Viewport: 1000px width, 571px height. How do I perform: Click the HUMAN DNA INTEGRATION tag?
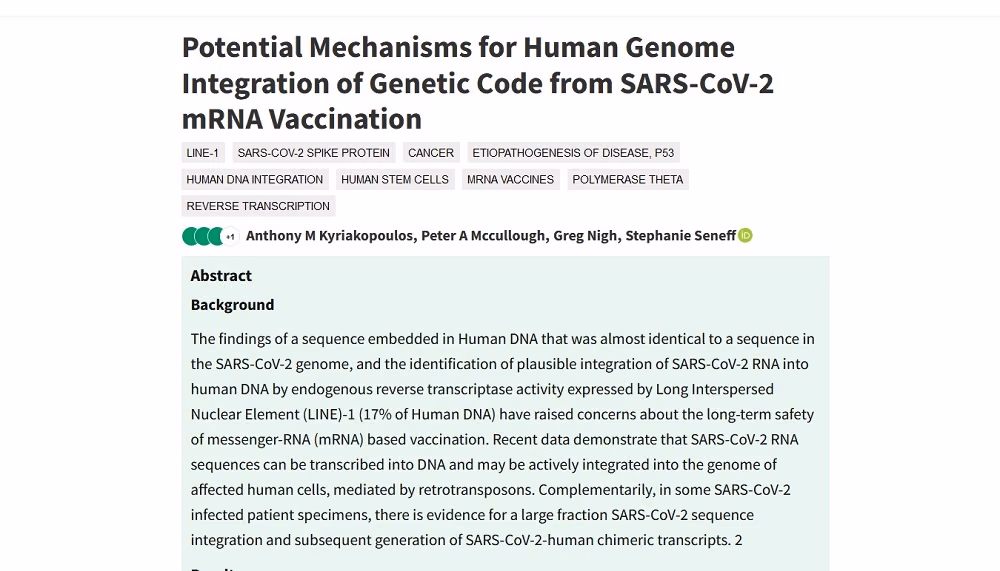(254, 179)
